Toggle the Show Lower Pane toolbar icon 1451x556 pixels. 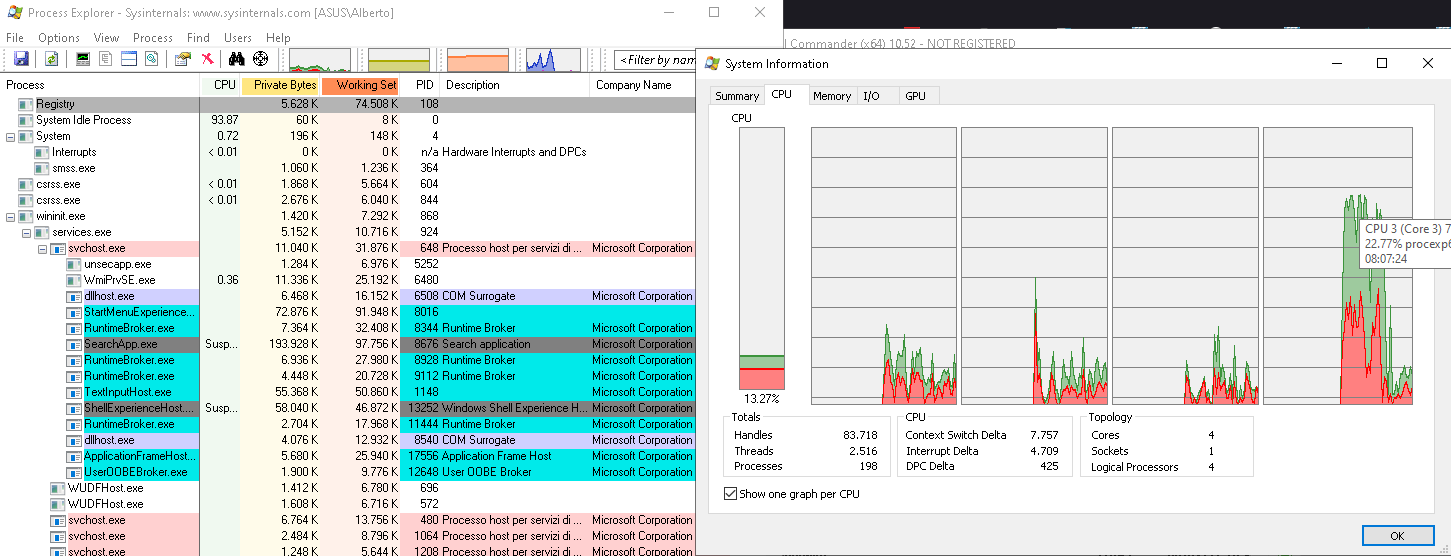click(x=128, y=59)
